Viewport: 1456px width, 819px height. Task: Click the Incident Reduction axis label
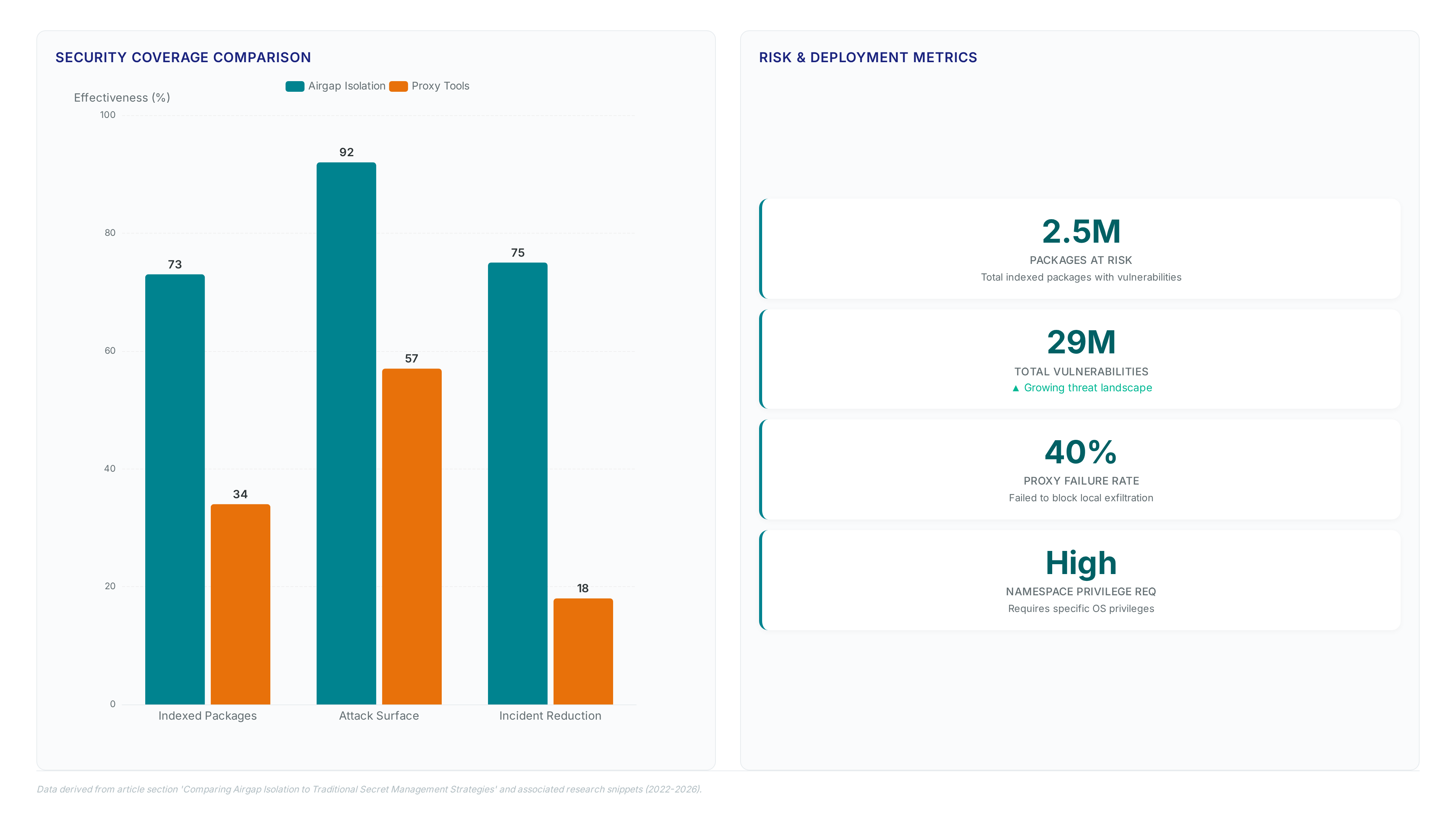tap(550, 715)
